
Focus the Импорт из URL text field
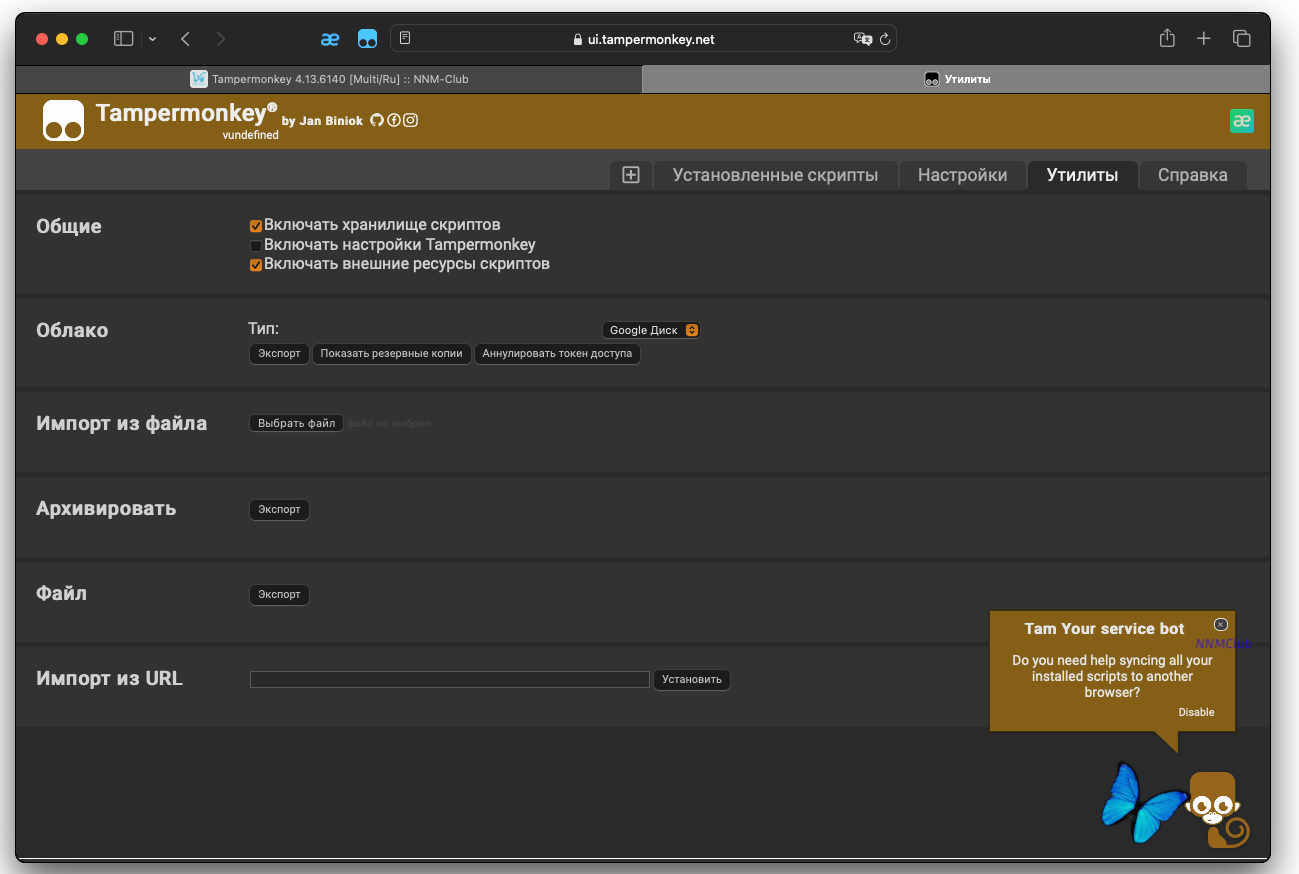[450, 679]
